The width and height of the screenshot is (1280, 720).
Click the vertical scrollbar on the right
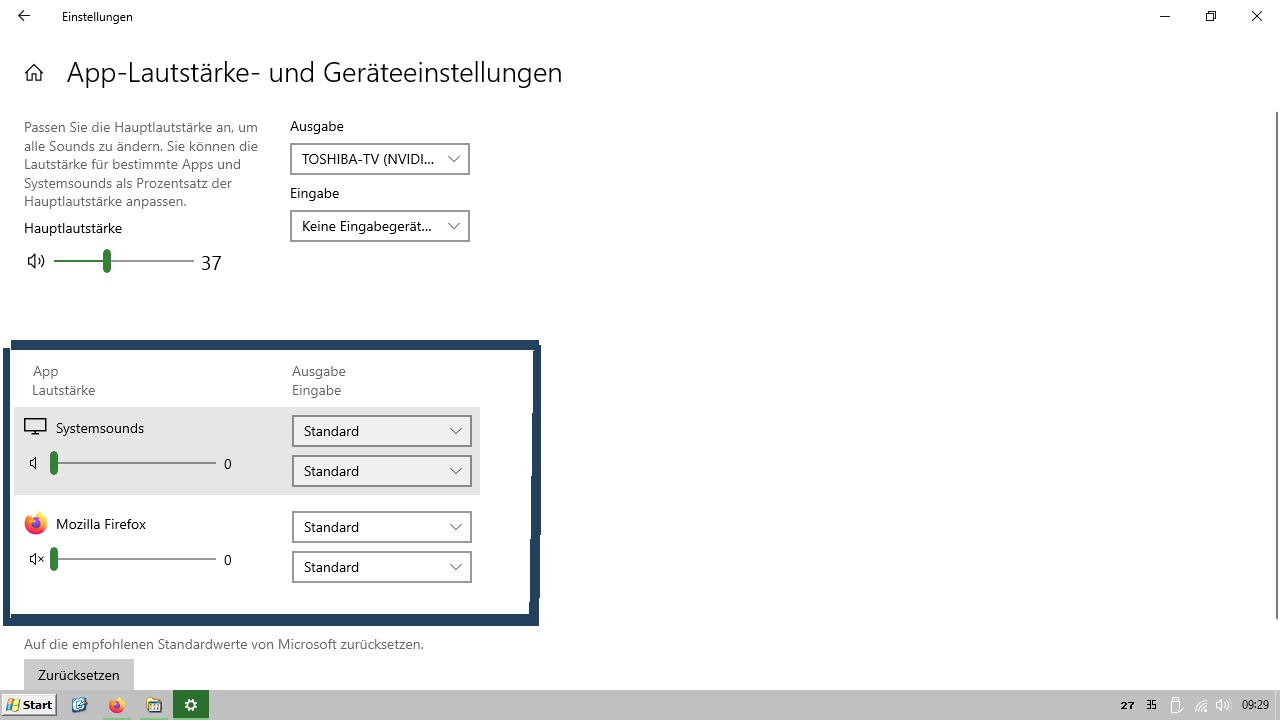(1276, 365)
